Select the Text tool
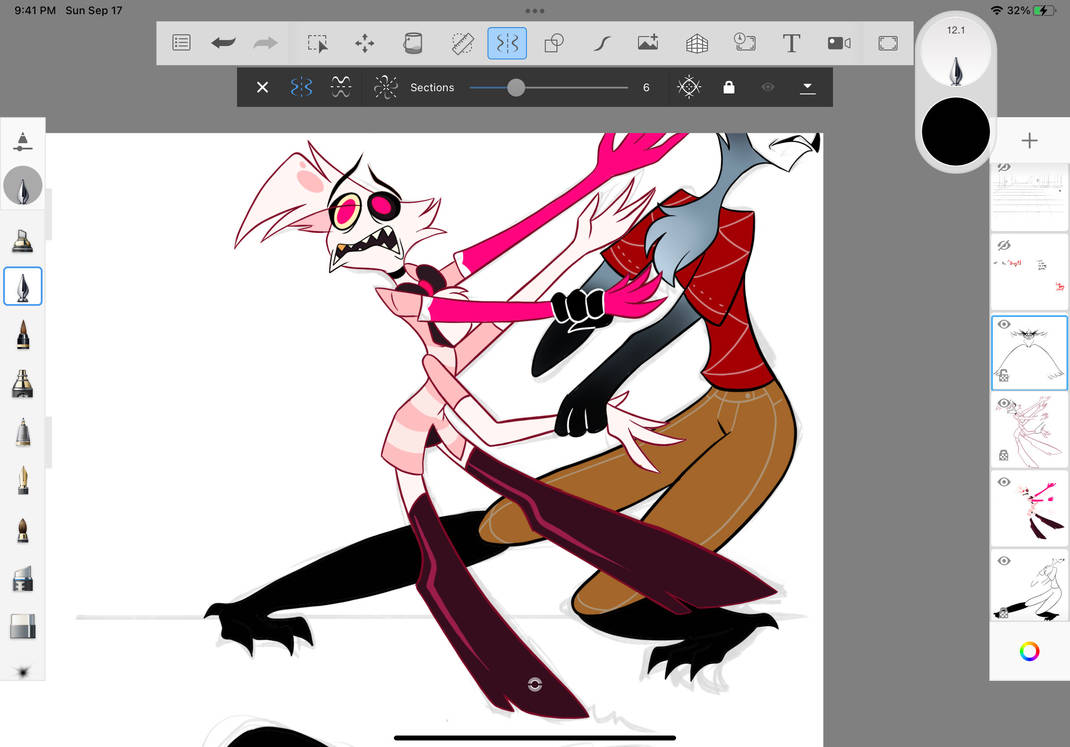Viewport: 1070px width, 747px height. [x=791, y=43]
